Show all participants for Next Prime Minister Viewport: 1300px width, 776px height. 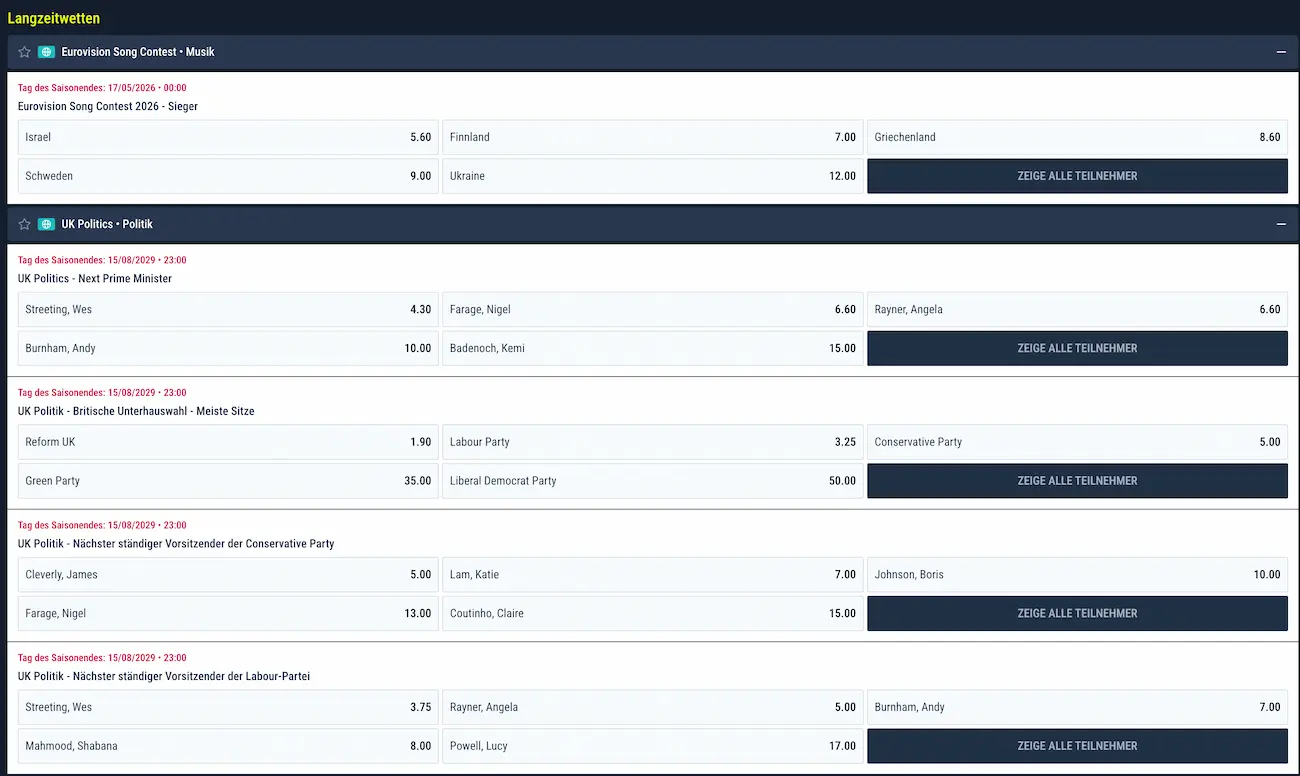[x=1077, y=348]
